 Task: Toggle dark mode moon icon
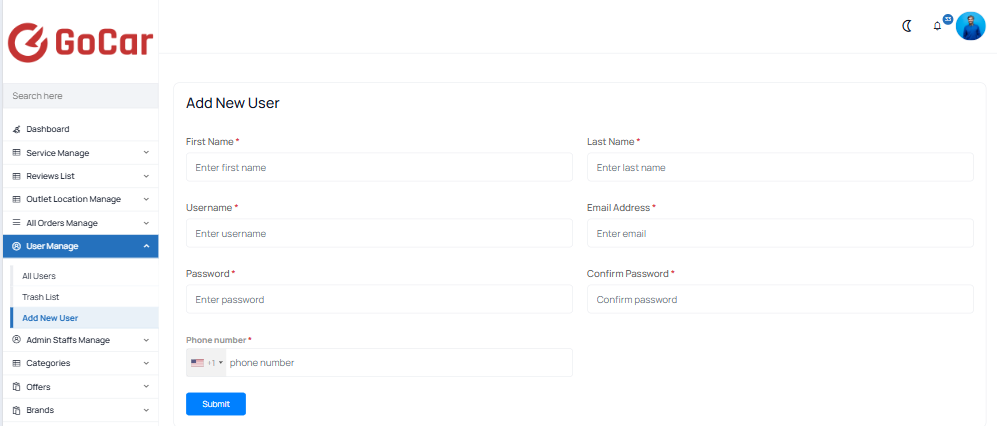click(x=907, y=26)
